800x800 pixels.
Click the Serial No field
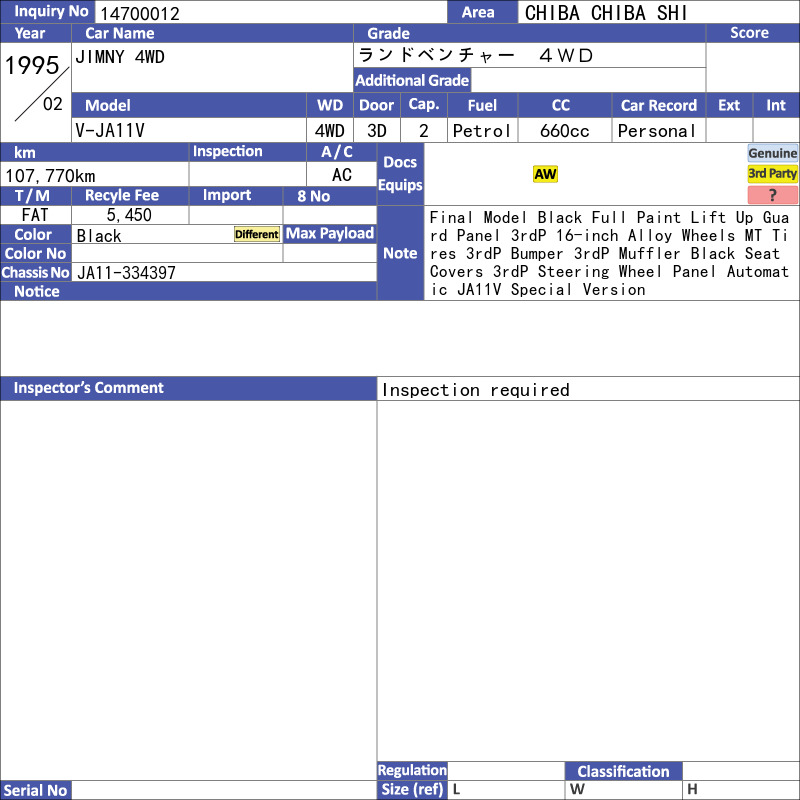(x=224, y=790)
